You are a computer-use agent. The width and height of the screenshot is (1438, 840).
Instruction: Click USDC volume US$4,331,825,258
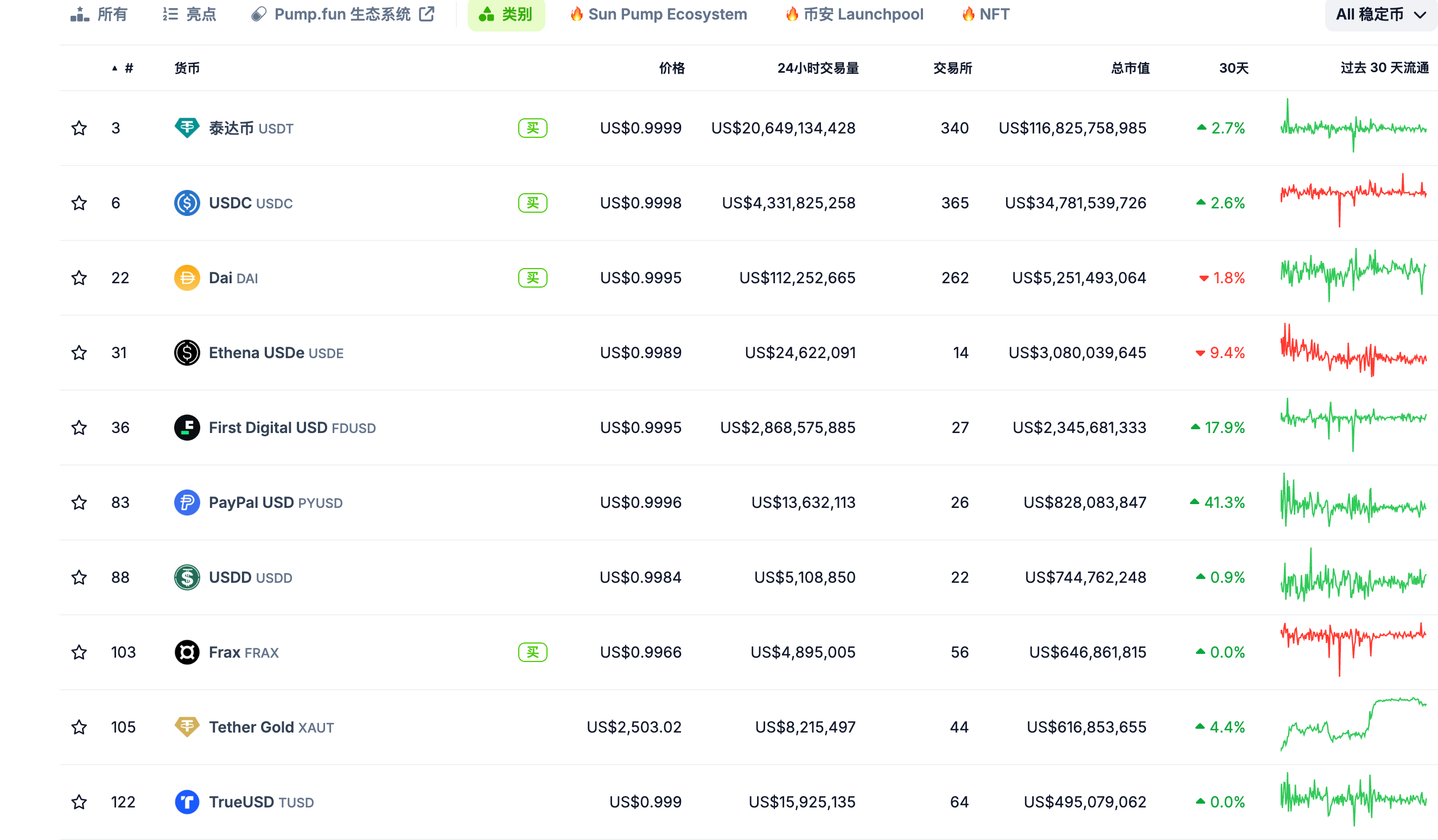pyautogui.click(x=788, y=203)
